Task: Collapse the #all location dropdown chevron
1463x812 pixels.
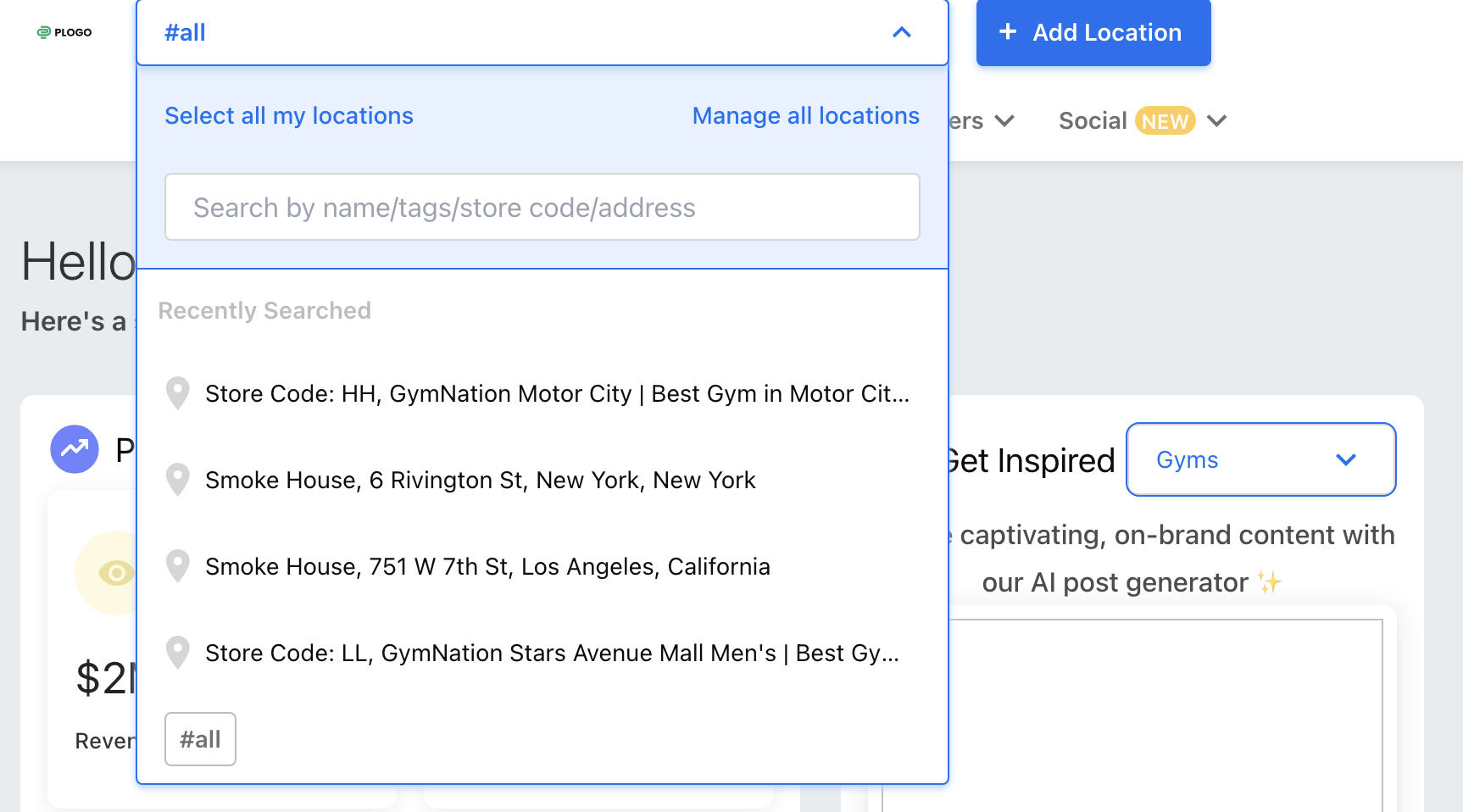Action: pos(902,32)
